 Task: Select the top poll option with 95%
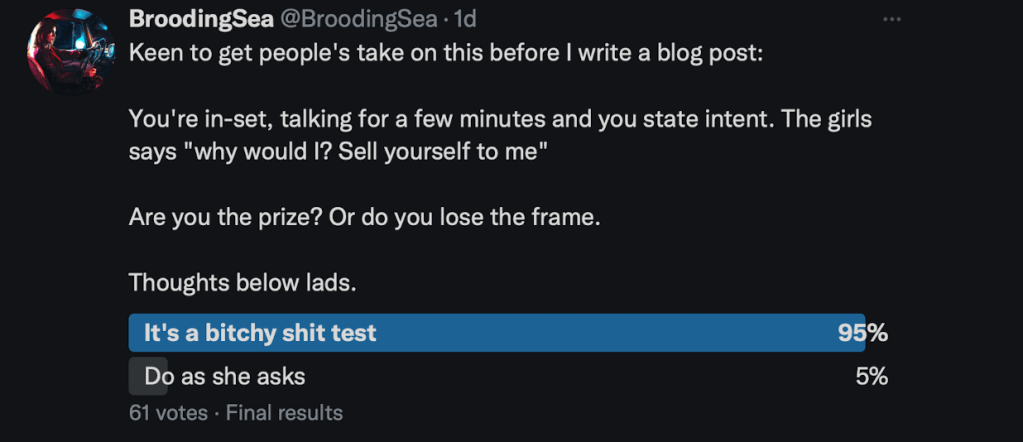pos(260,333)
